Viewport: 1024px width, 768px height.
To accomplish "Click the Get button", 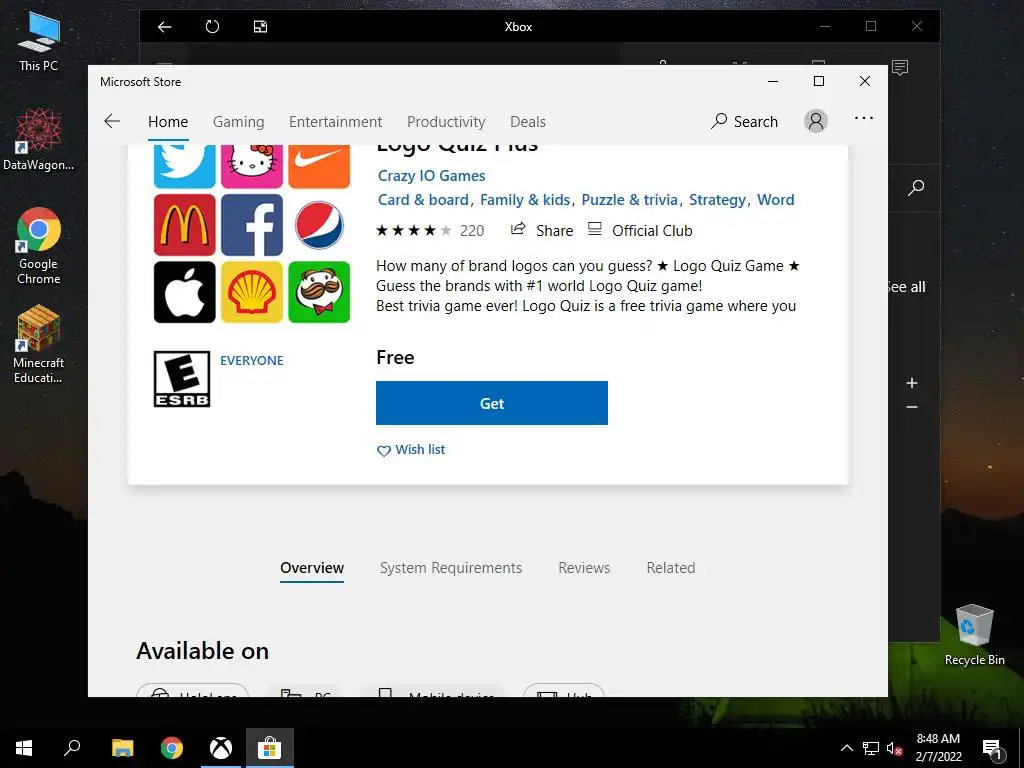I will [x=492, y=403].
